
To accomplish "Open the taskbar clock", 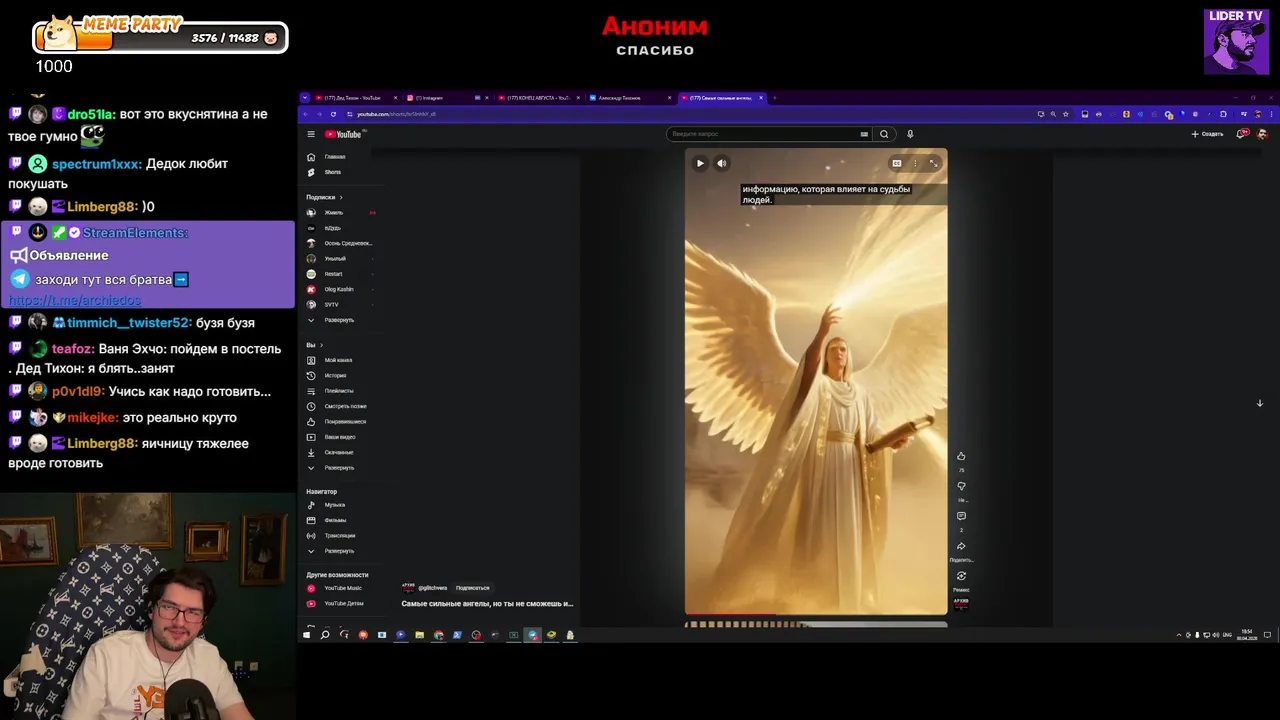I will (x=1247, y=635).
